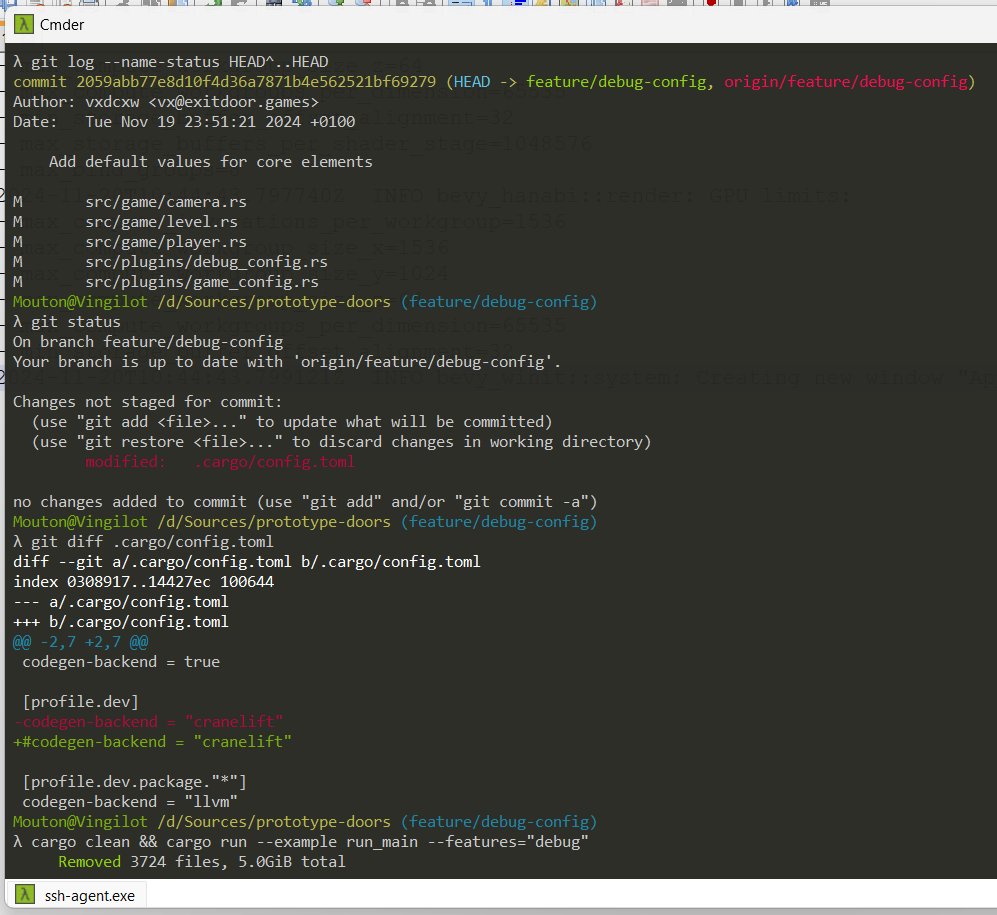Click the '[profile.dev.package."*"]' line
Viewport: 997px width, 915px height.
point(134,782)
